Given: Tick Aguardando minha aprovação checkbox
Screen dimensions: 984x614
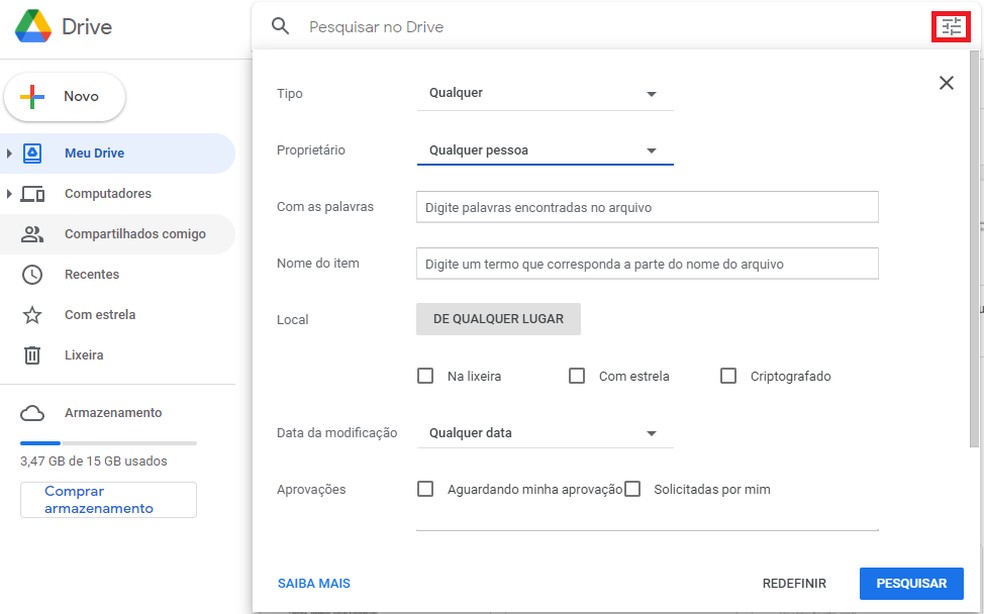Looking at the screenshot, I should (425, 489).
